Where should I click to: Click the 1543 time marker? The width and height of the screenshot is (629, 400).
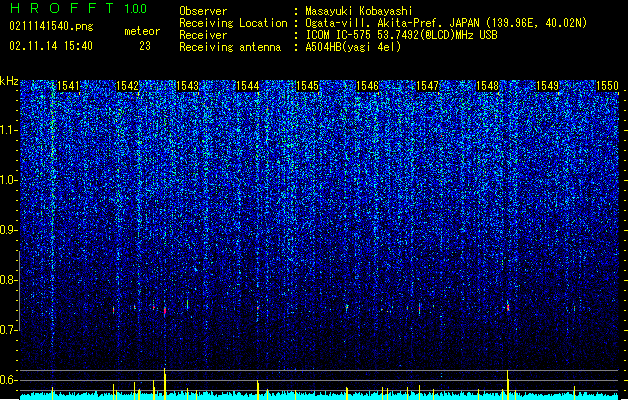187,86
